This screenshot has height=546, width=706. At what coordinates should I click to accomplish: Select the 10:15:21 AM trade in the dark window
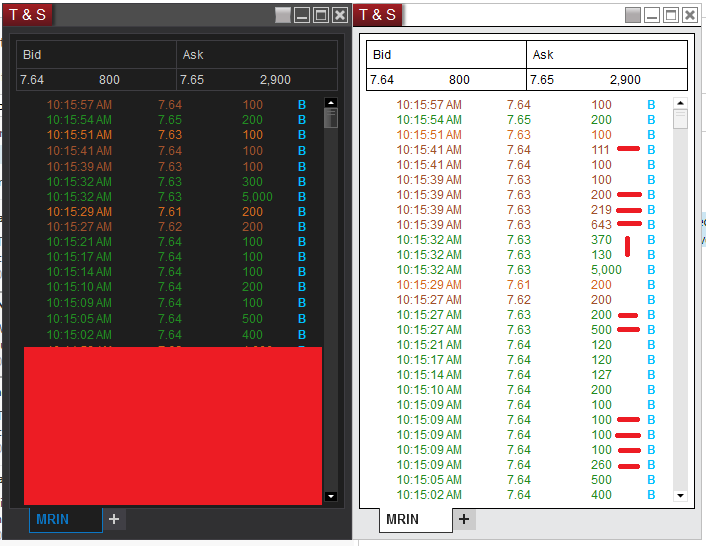tap(176, 242)
